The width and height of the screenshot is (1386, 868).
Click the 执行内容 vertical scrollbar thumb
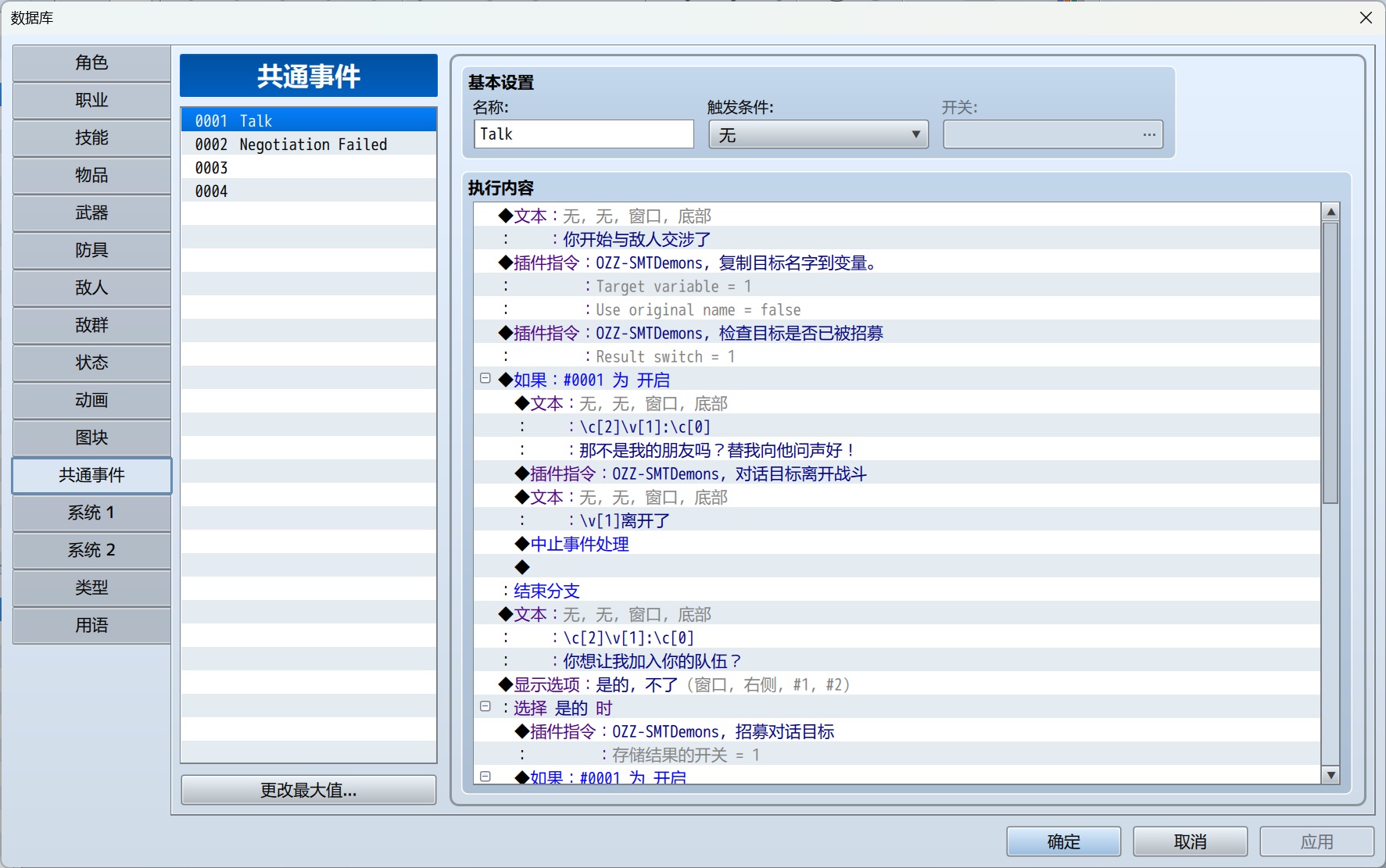click(x=1330, y=363)
